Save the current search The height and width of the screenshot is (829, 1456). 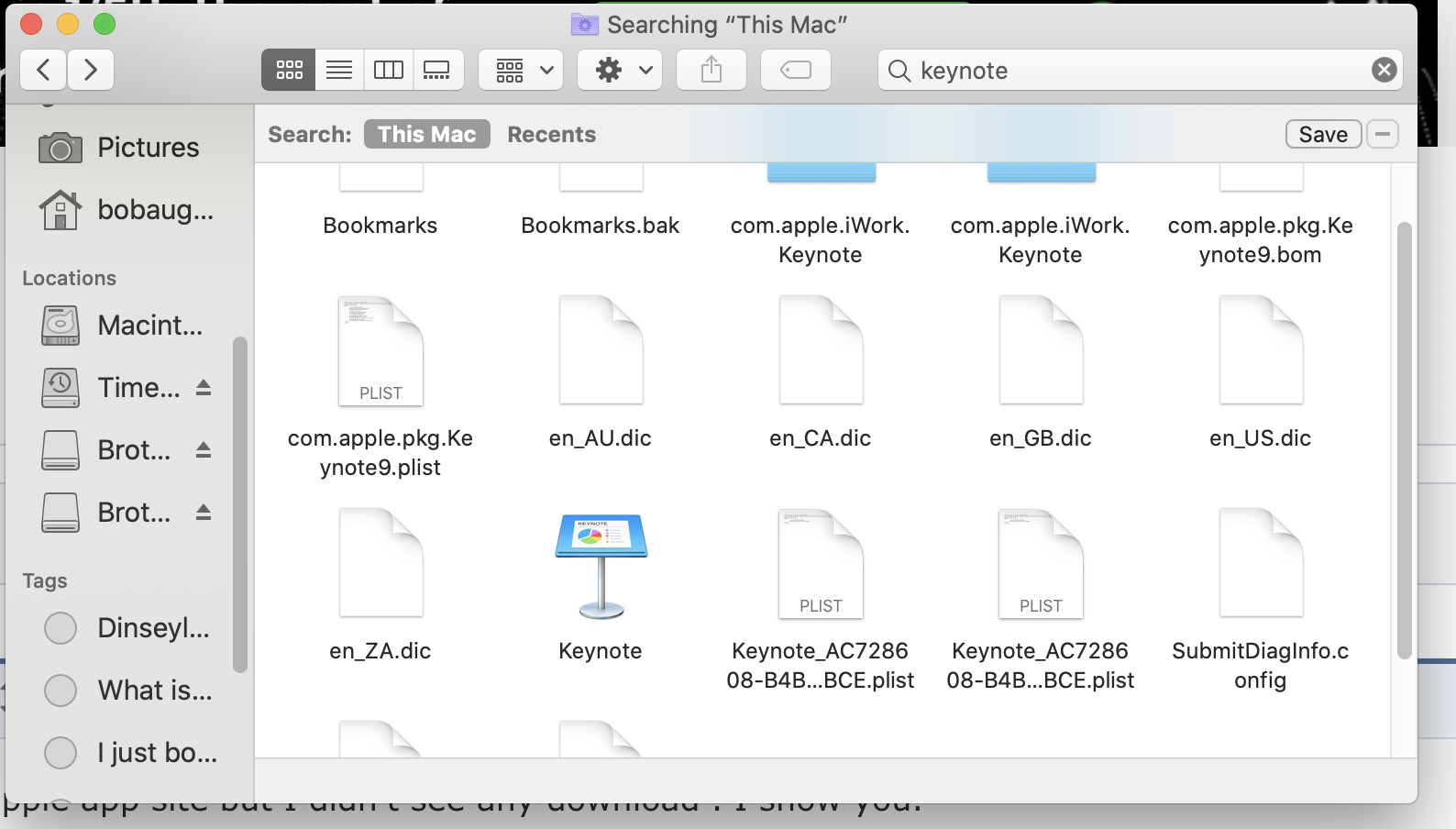coord(1323,134)
